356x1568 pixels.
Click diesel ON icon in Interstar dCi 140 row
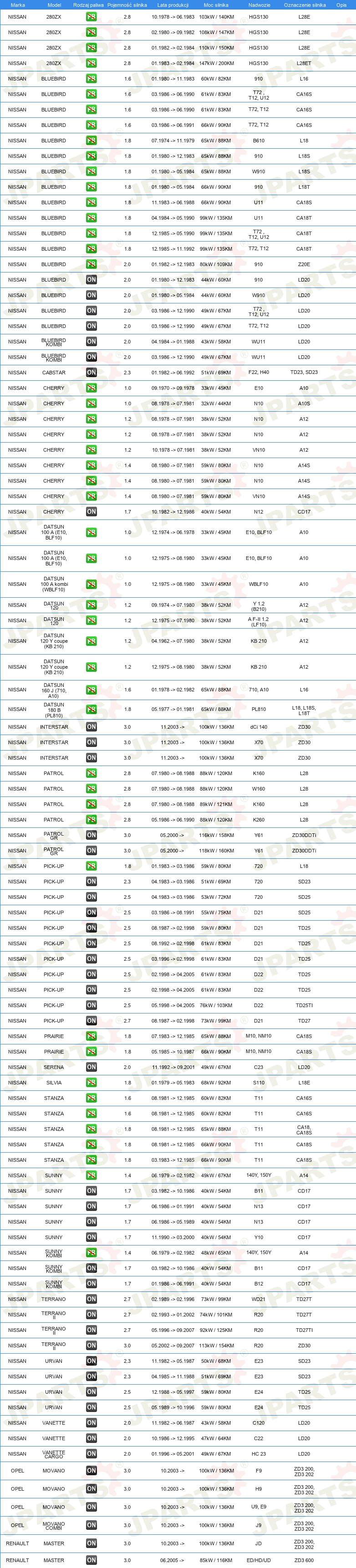click(x=91, y=727)
